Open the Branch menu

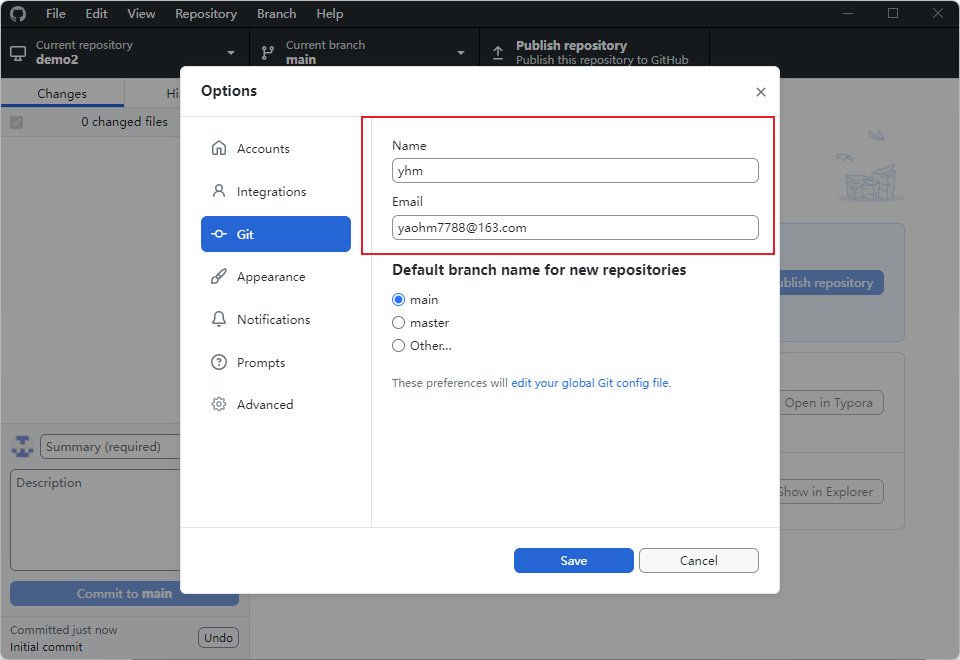[276, 14]
